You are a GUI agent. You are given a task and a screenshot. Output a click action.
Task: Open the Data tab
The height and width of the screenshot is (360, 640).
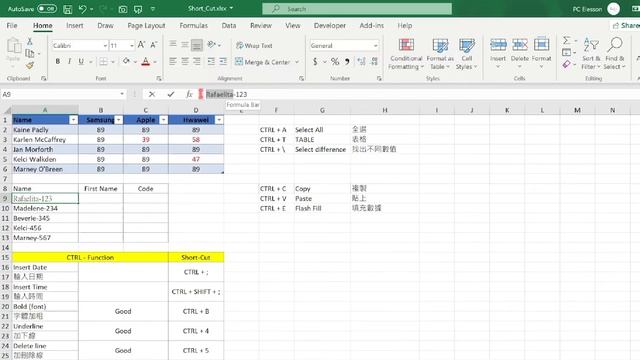229,25
